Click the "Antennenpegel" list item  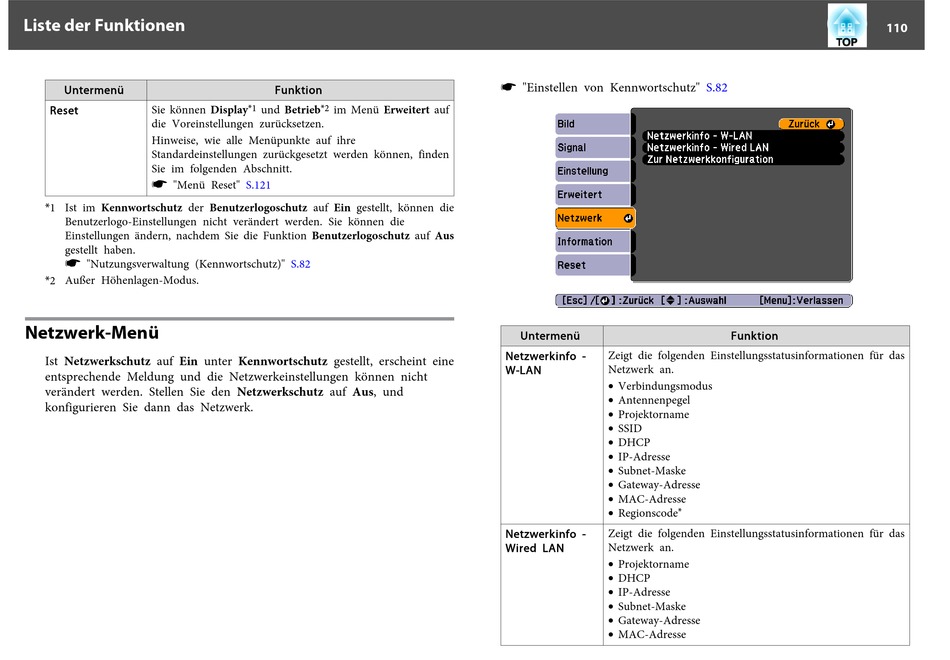[654, 400]
